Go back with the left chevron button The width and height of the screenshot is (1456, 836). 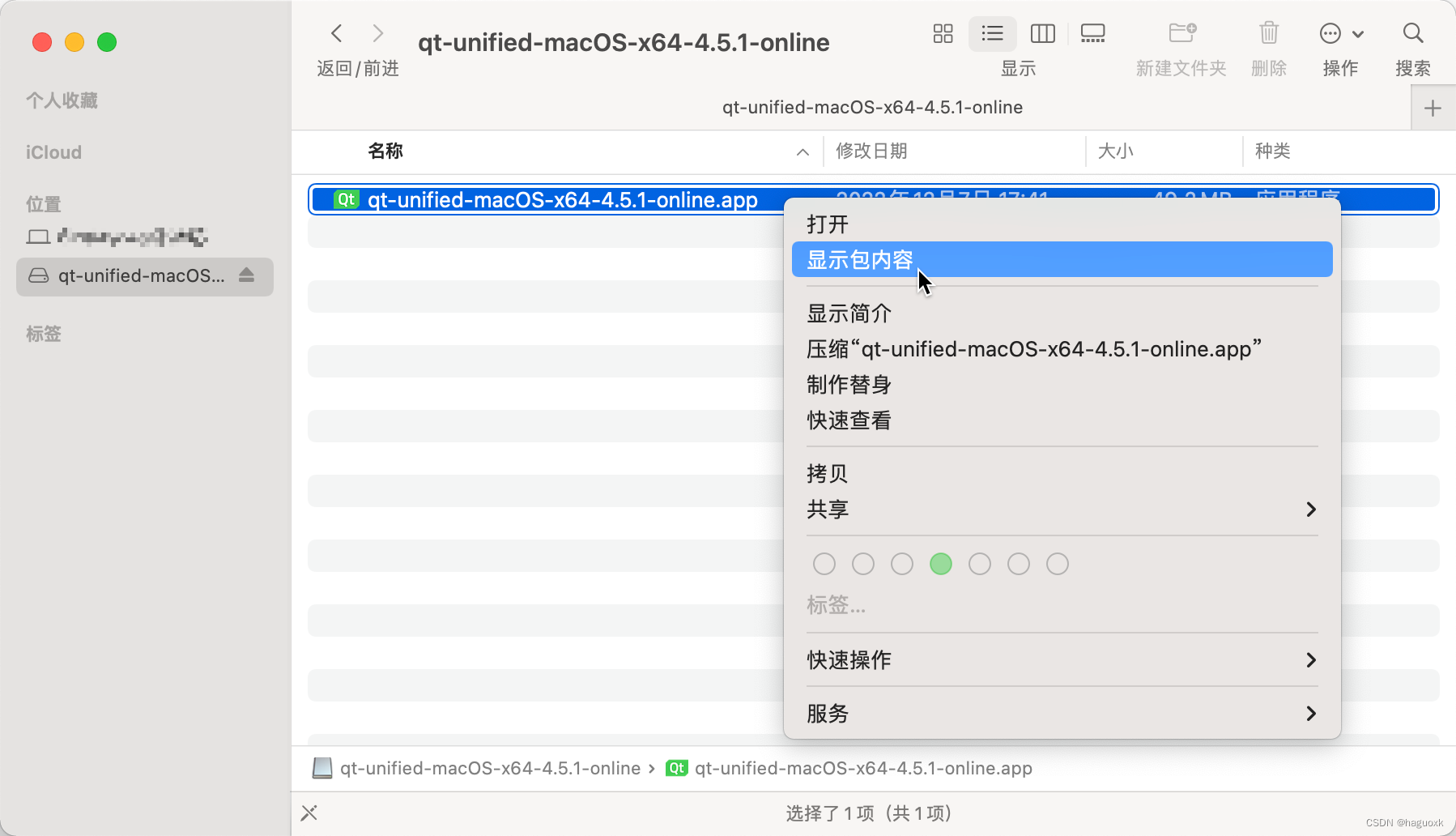337,33
